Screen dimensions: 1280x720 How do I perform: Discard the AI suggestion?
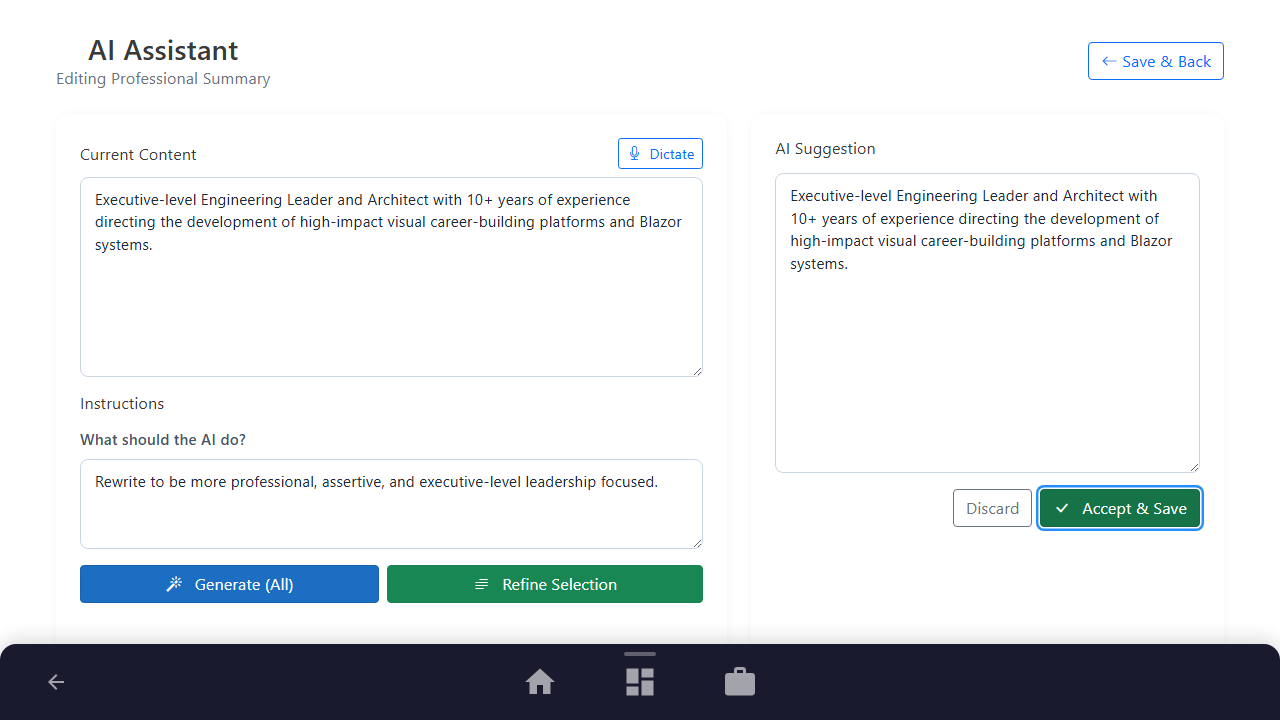(992, 508)
